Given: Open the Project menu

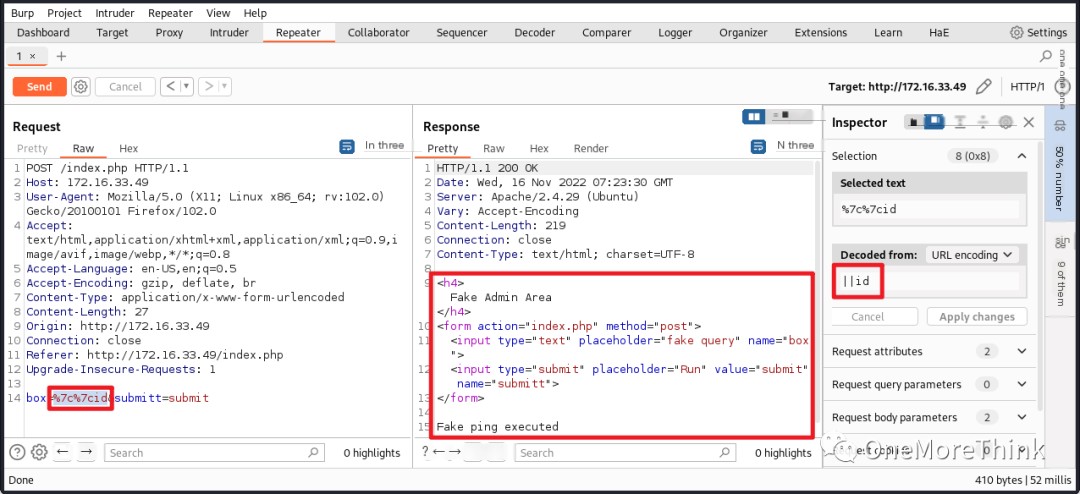Looking at the screenshot, I should point(65,13).
